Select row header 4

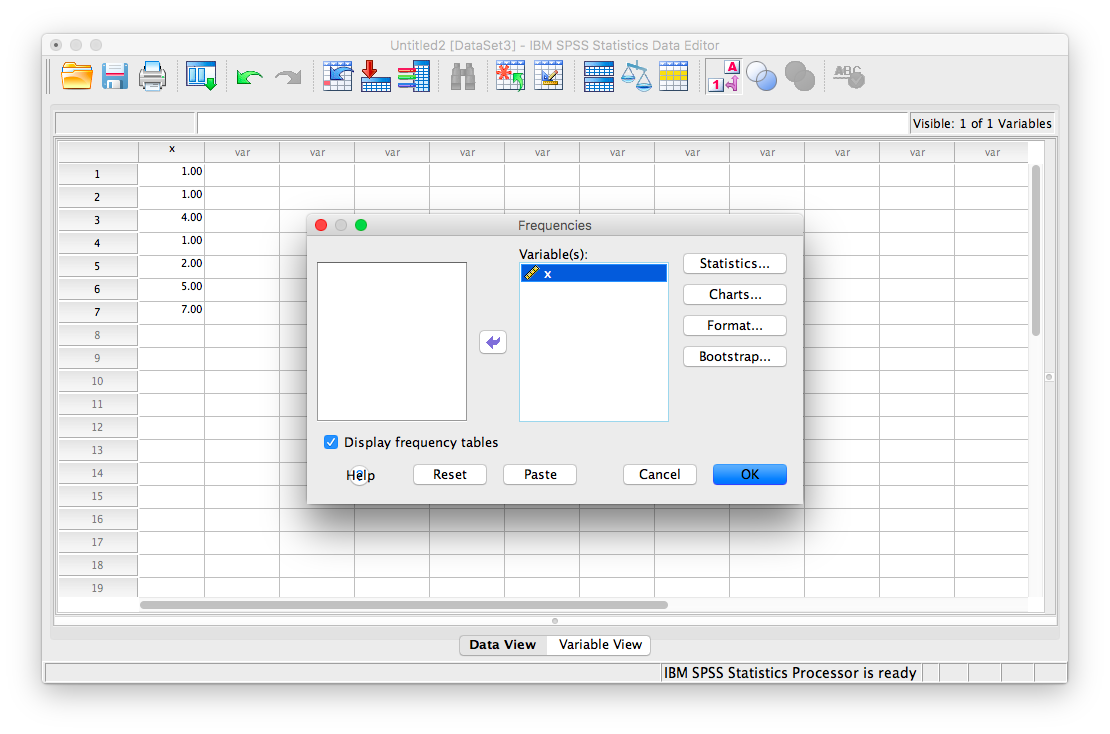(98, 243)
